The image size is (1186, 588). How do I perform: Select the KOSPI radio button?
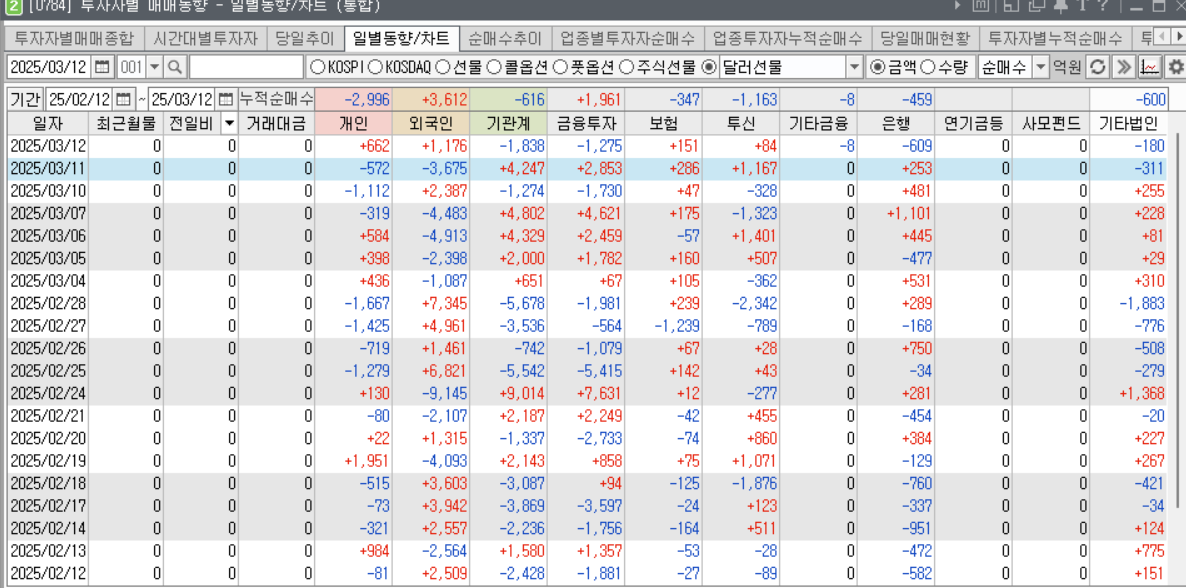click(x=317, y=68)
